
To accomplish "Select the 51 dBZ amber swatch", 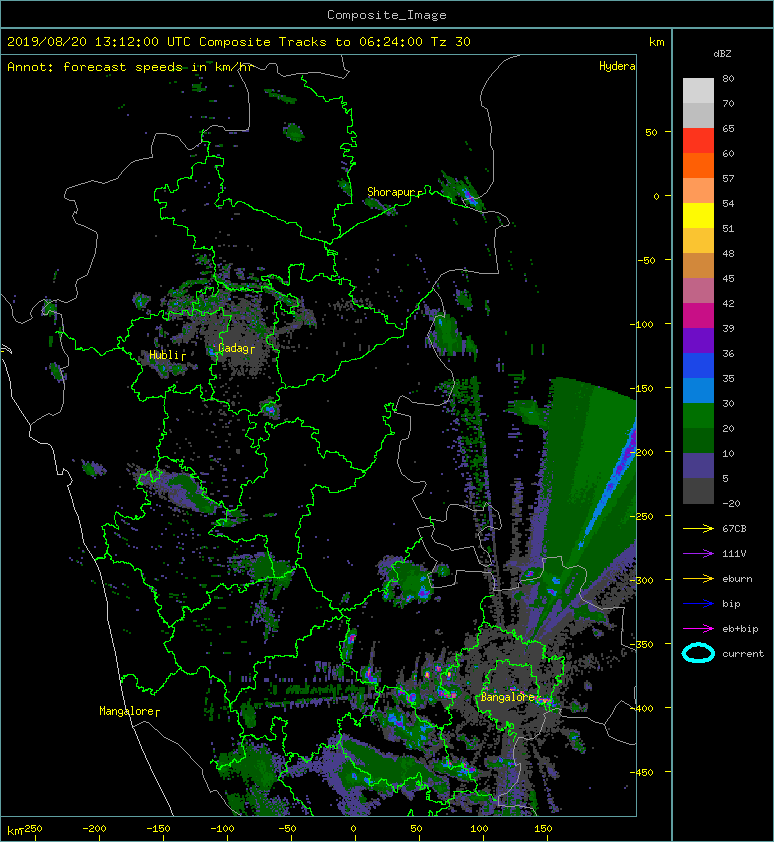I will point(698,241).
